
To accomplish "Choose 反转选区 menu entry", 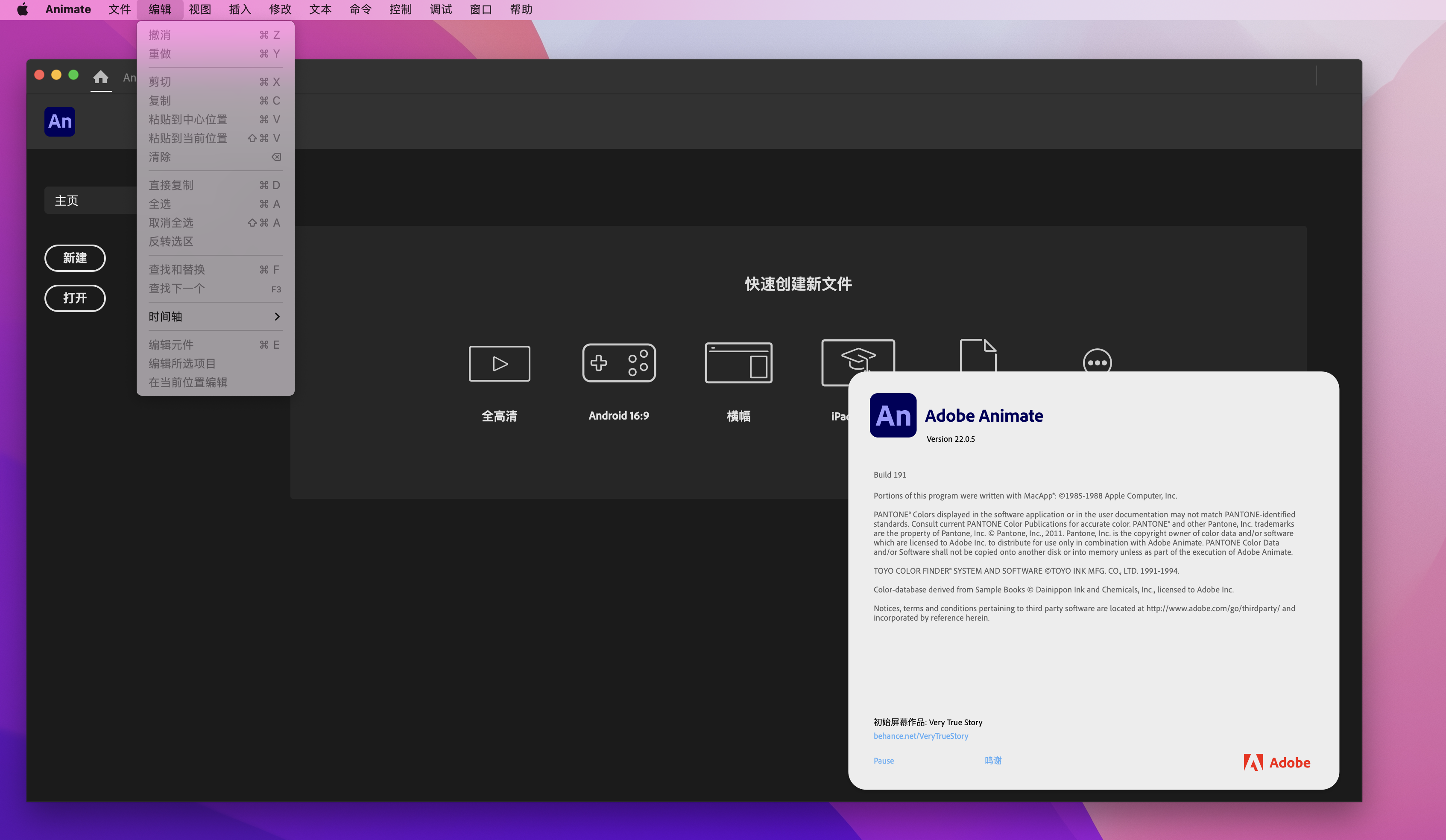I will (215, 242).
